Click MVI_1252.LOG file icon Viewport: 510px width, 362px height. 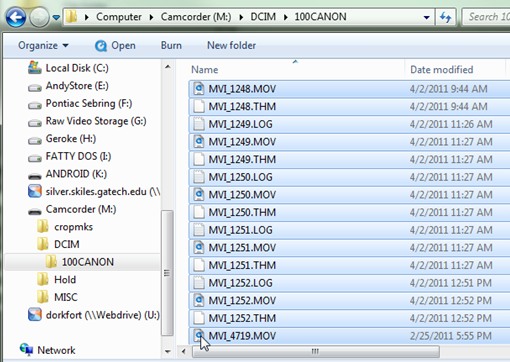coord(199,283)
